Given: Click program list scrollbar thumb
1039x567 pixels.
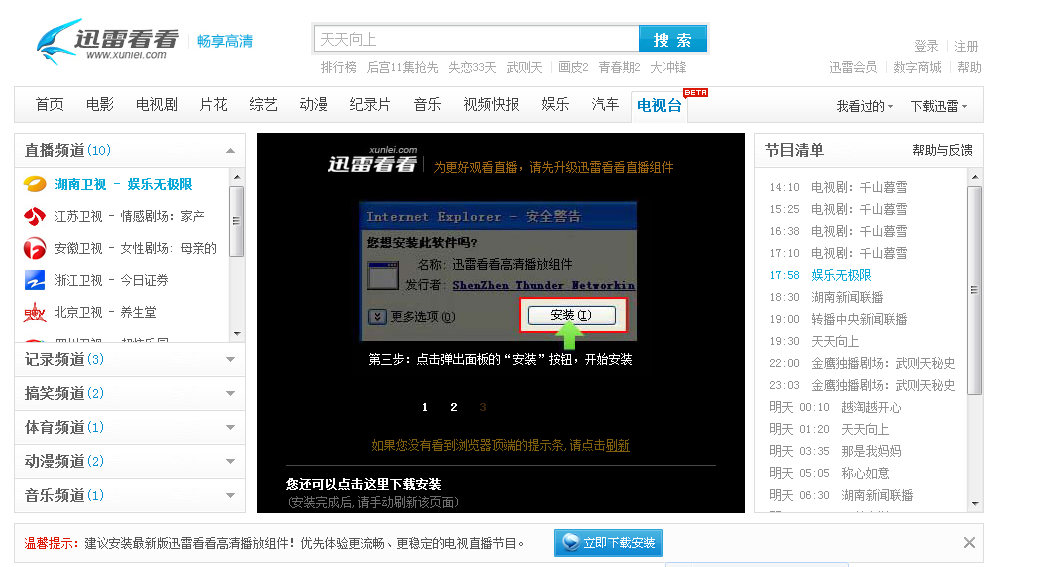Looking at the screenshot, I should (x=974, y=289).
